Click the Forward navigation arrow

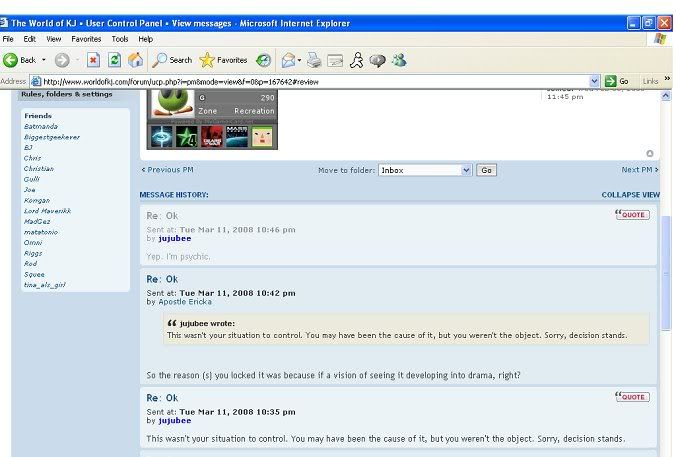pos(62,60)
